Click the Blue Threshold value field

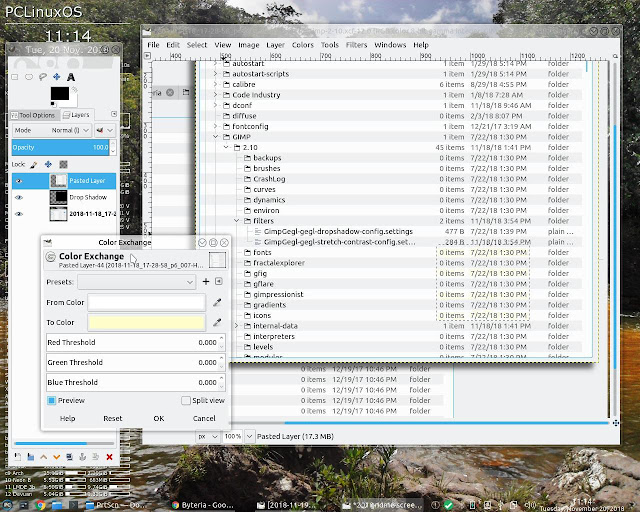pos(132,382)
